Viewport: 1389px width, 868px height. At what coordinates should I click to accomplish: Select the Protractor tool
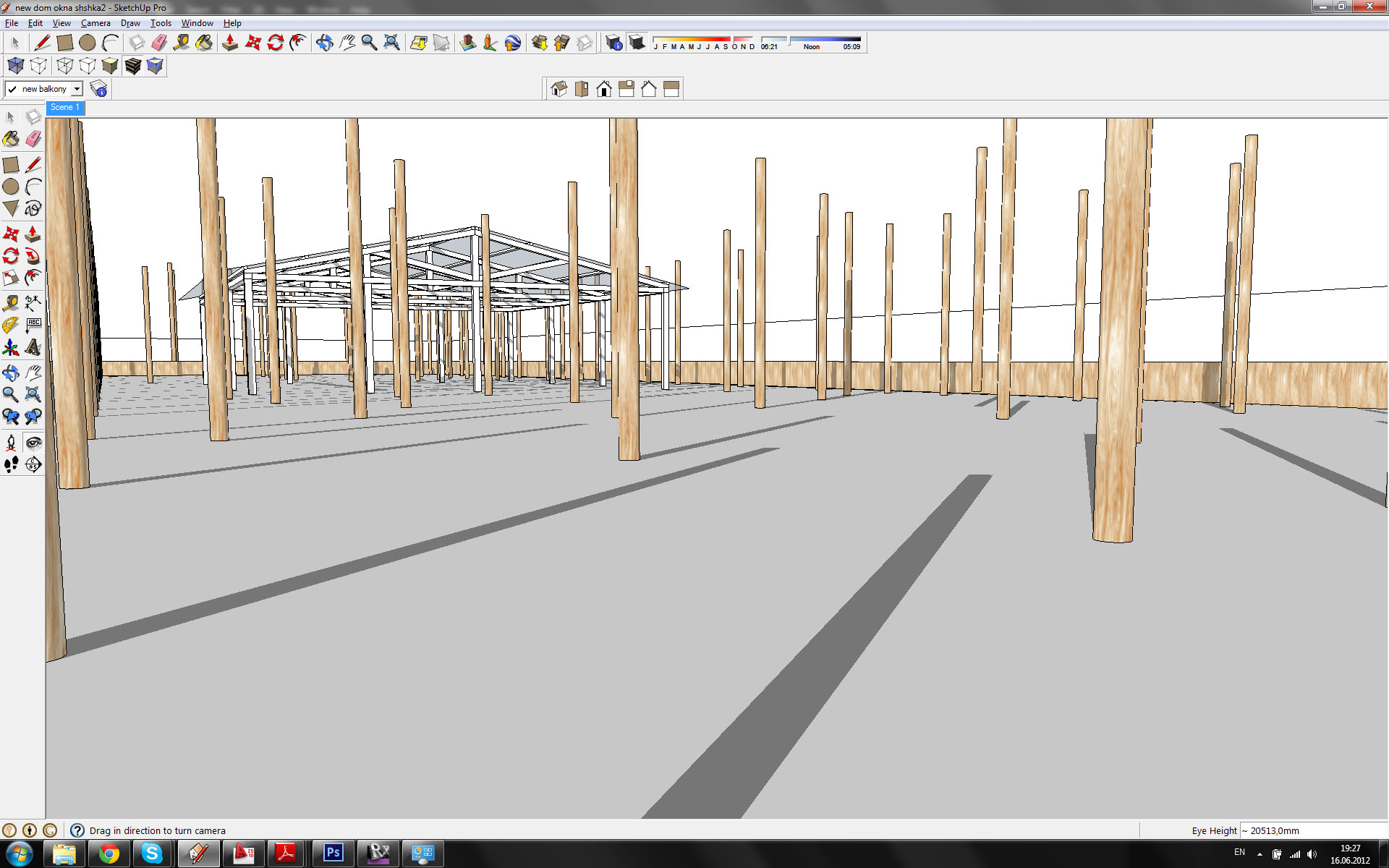[10, 325]
